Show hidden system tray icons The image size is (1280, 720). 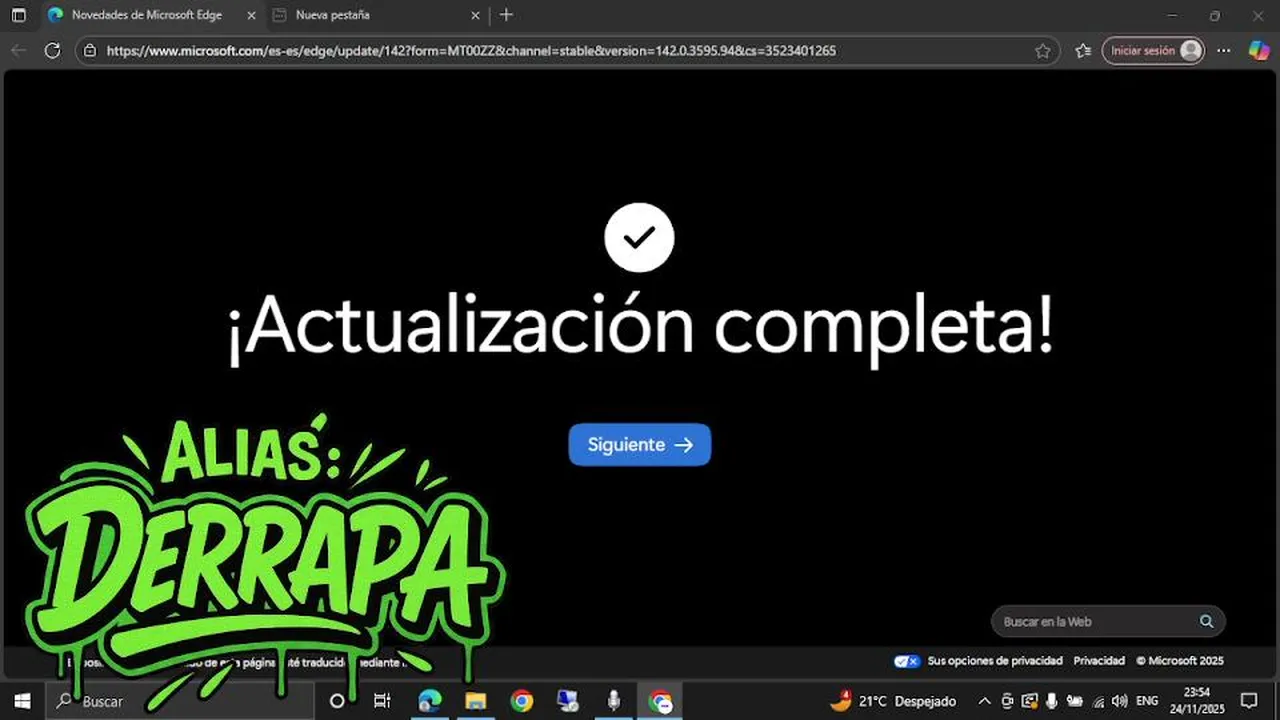[x=984, y=701]
